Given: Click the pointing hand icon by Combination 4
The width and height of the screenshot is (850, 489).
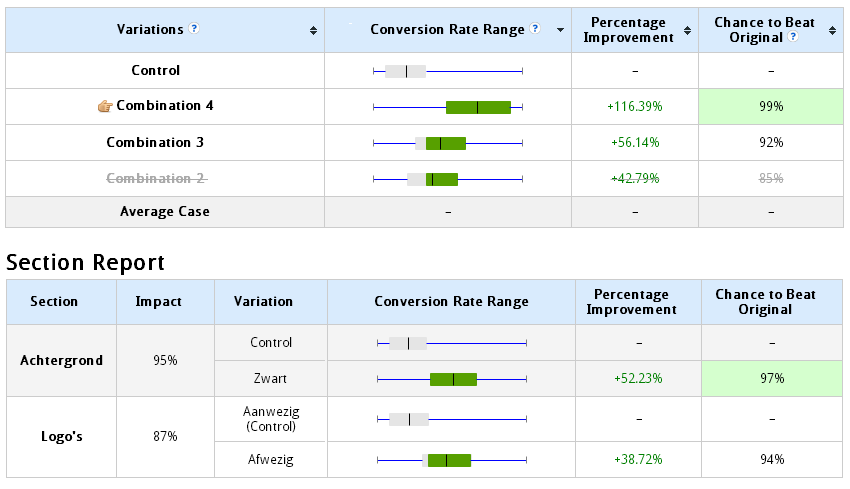Looking at the screenshot, I should point(105,106).
